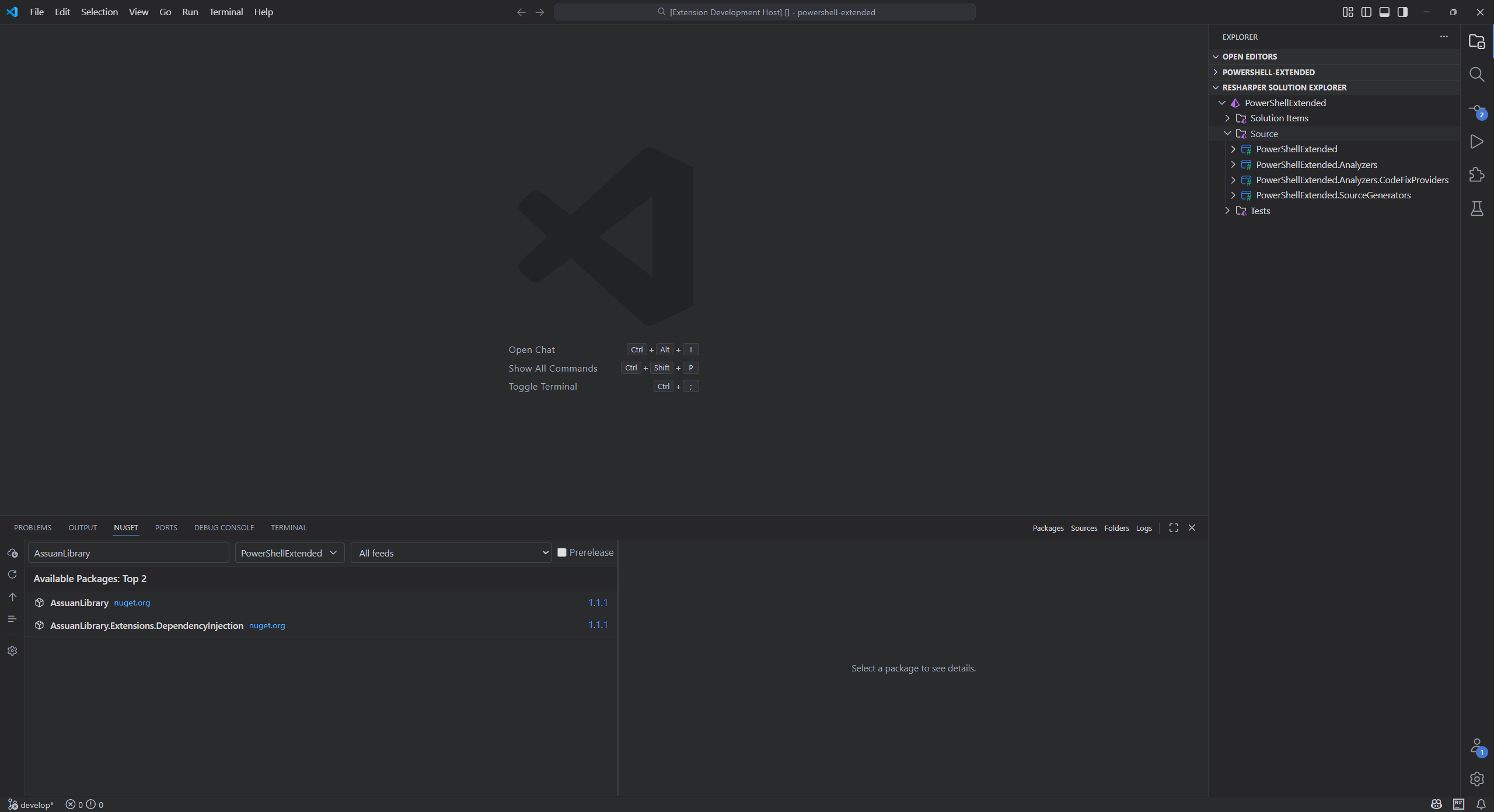
Task: Open the PowerShellExtended project dropdown in NuGet
Action: tap(289, 553)
